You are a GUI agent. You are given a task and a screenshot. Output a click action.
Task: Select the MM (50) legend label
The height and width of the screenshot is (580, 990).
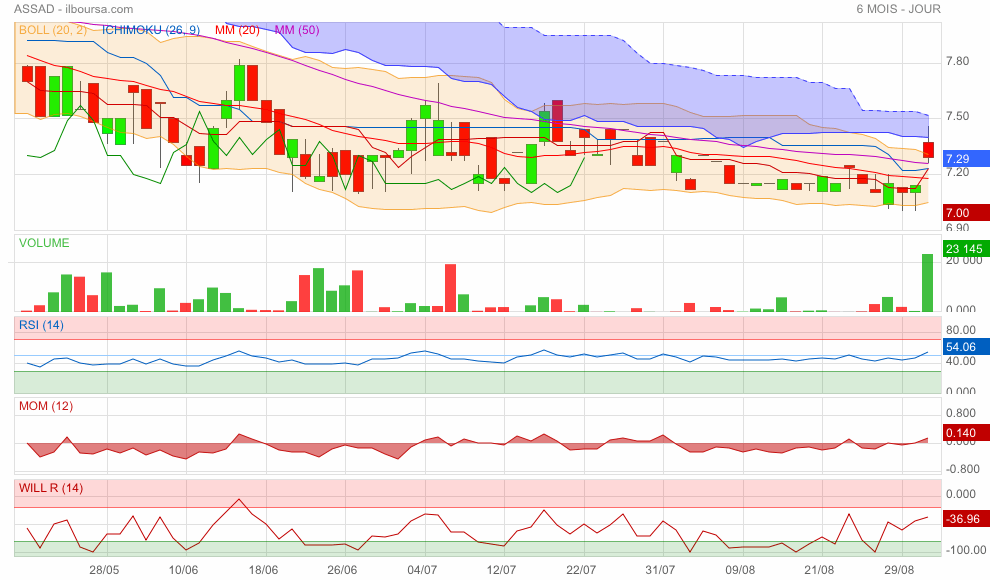(297, 30)
